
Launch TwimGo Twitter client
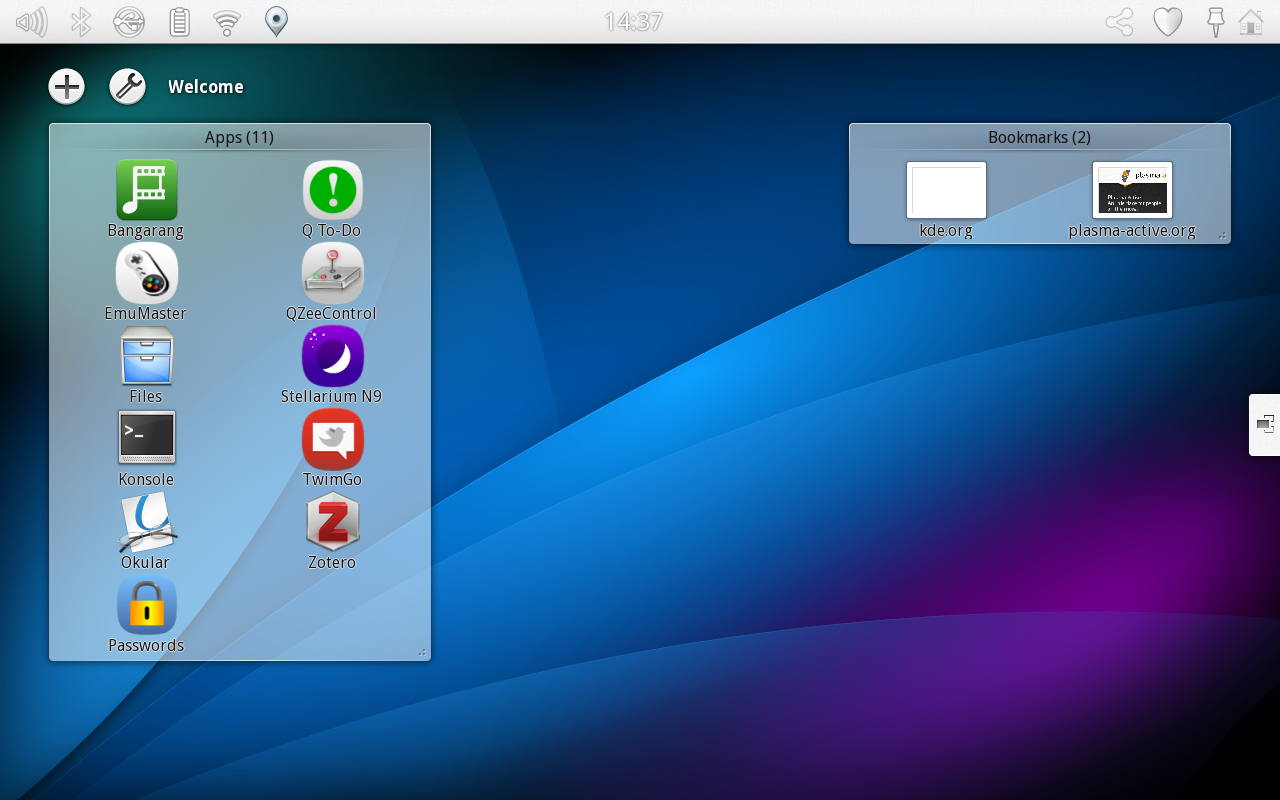[332, 439]
